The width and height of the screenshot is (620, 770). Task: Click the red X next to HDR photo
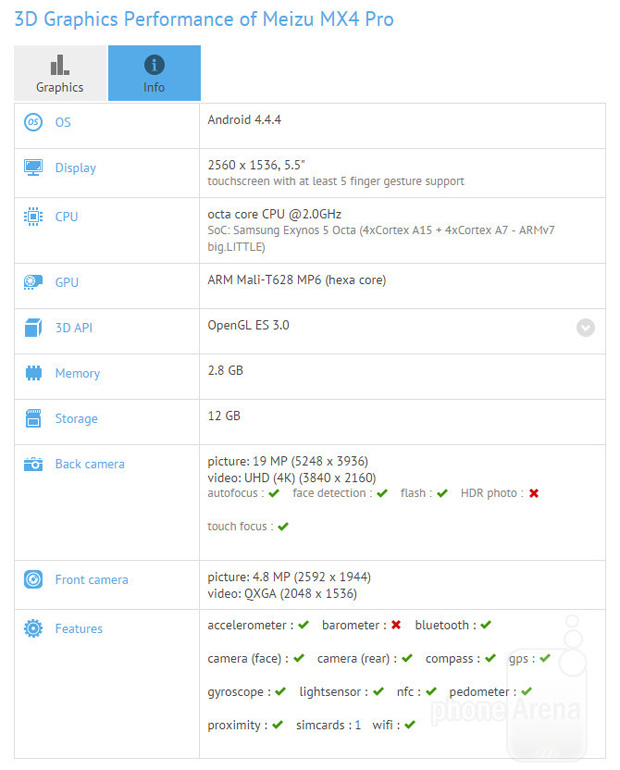tap(534, 493)
